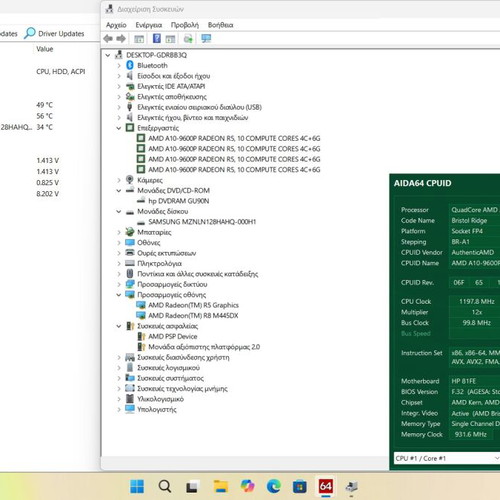Collapse the DESKTOP-GDRBB3Q root node
The width and height of the screenshot is (500, 500).
tap(108, 55)
